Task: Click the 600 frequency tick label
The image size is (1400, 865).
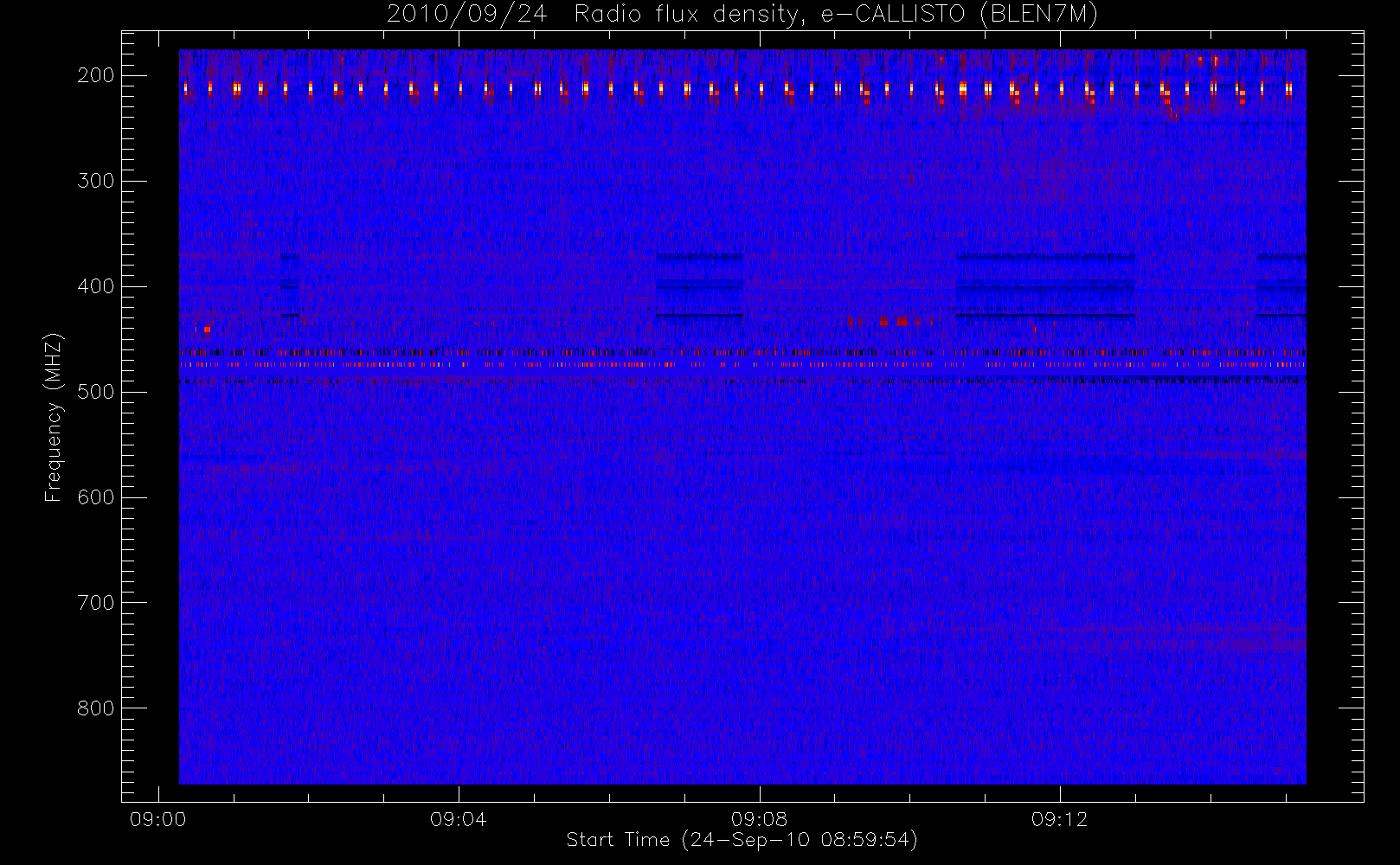Action: pyautogui.click(x=96, y=497)
